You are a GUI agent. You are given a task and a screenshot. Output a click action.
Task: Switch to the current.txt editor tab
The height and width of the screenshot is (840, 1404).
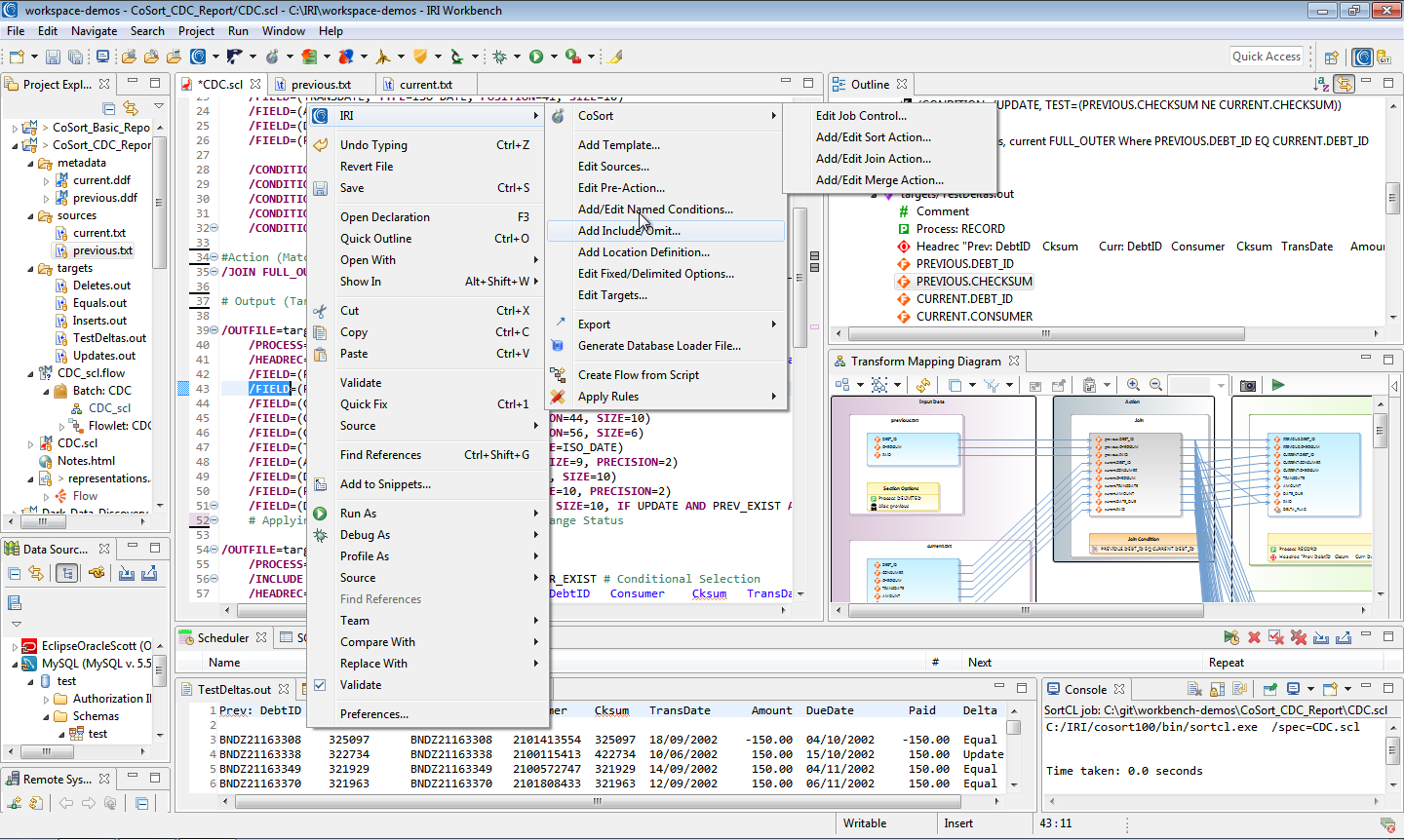click(x=426, y=85)
